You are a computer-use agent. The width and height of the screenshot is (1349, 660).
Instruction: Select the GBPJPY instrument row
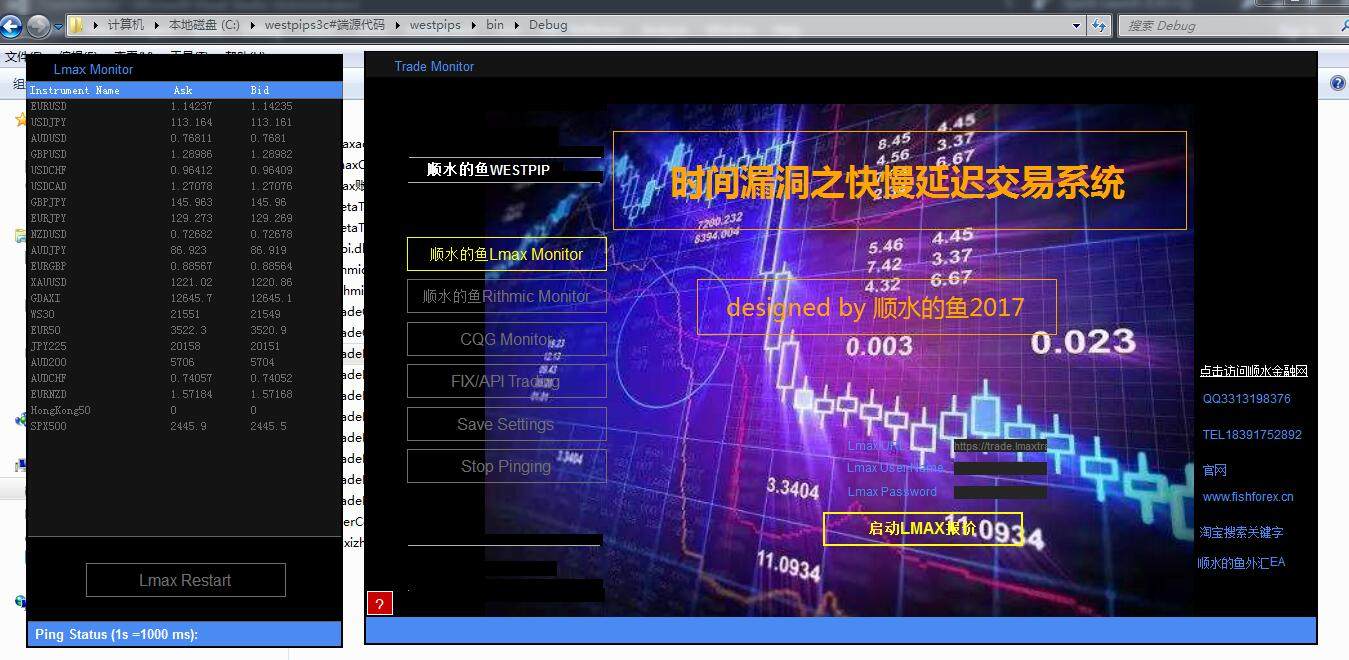pyautogui.click(x=185, y=202)
